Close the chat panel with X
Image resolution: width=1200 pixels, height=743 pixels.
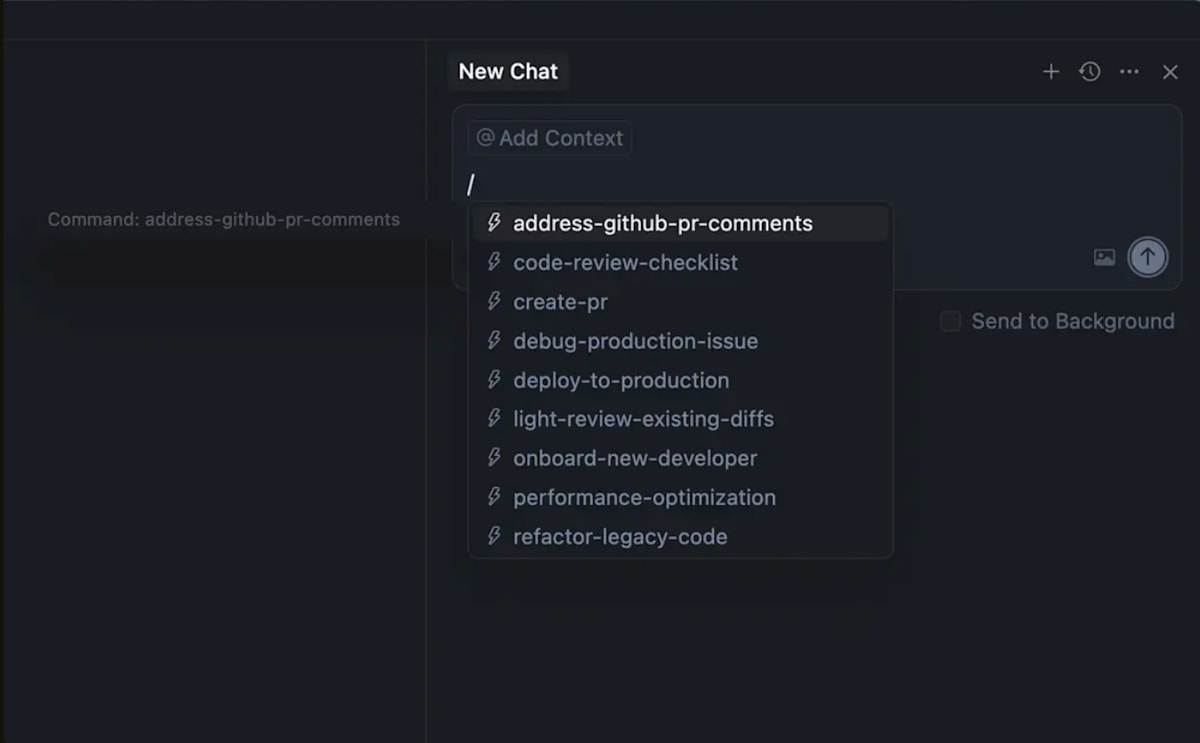point(1170,72)
